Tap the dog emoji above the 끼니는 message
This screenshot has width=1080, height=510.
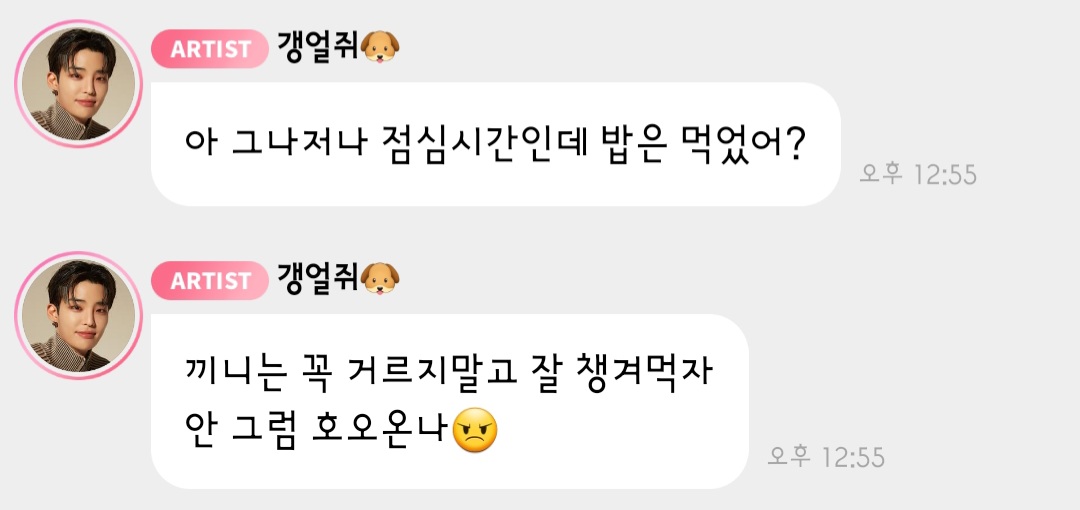pyautogui.click(x=380, y=280)
